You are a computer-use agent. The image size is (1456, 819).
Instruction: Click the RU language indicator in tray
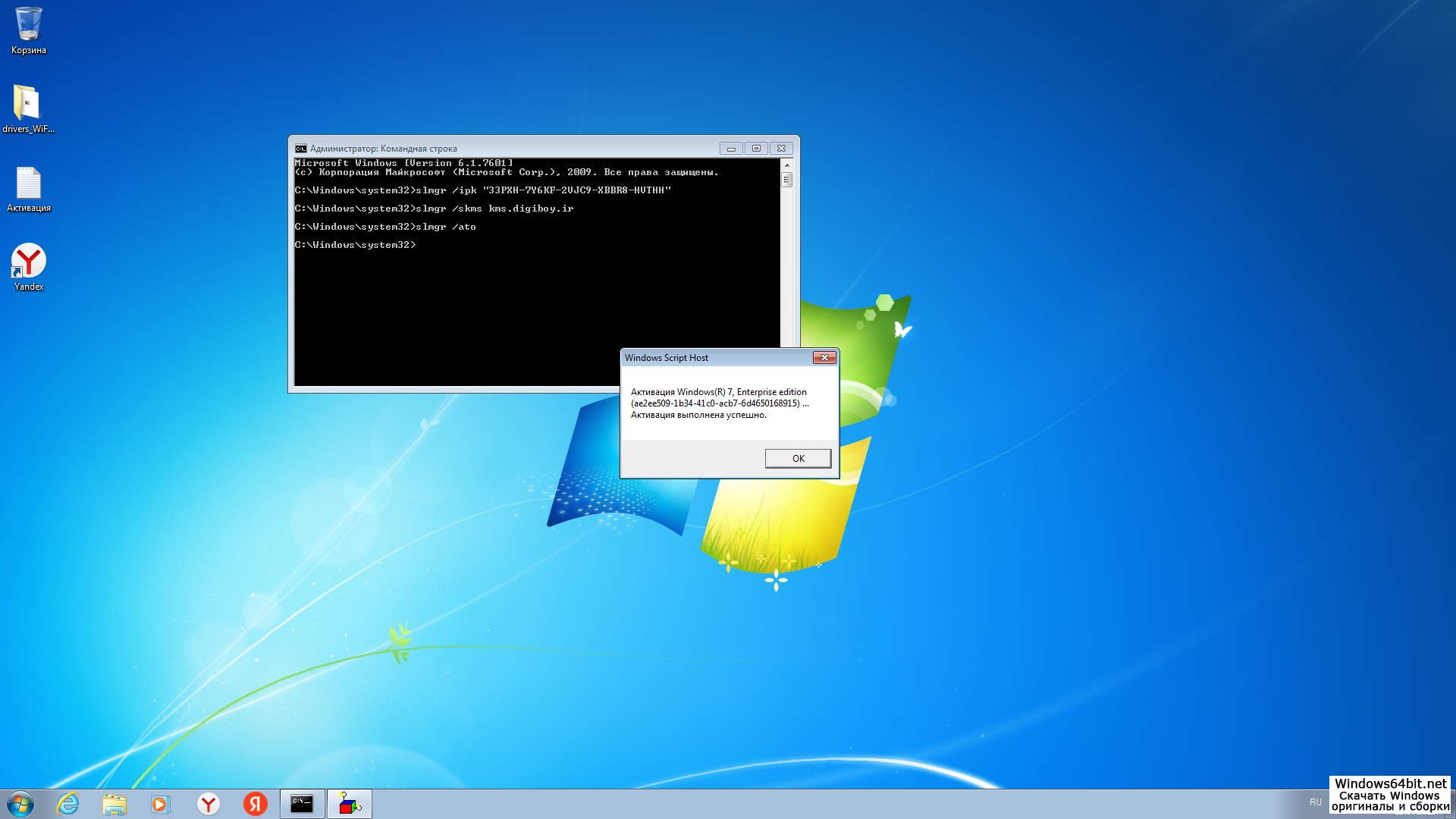click(x=1315, y=802)
